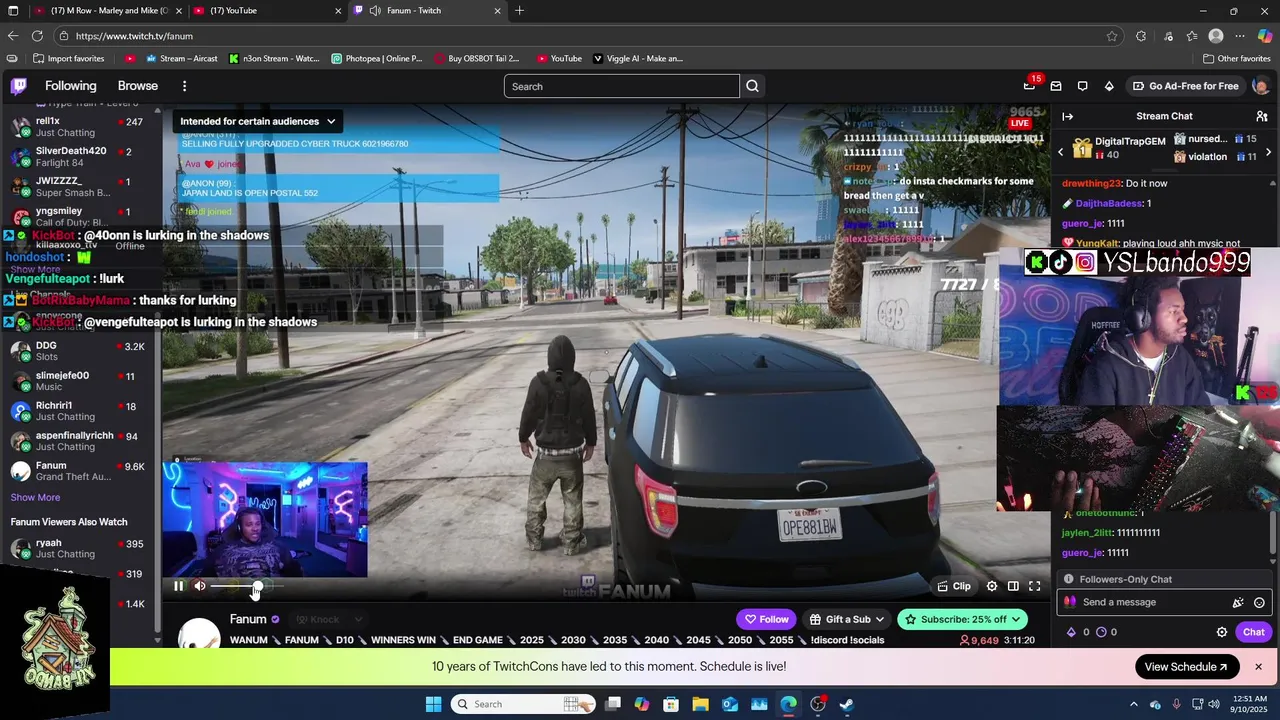Image resolution: width=1280 pixels, height=720 pixels.
Task: Mute the stream volume speaker icon
Action: pyautogui.click(x=200, y=586)
